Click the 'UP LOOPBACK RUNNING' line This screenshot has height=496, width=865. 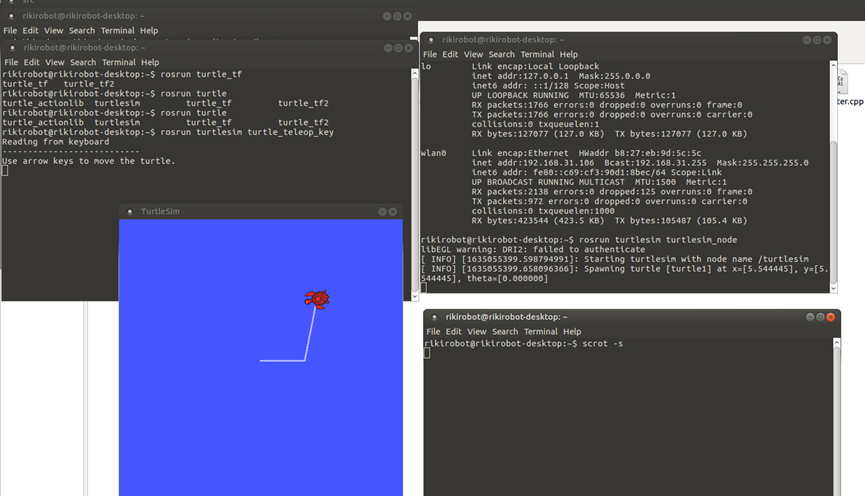point(574,95)
